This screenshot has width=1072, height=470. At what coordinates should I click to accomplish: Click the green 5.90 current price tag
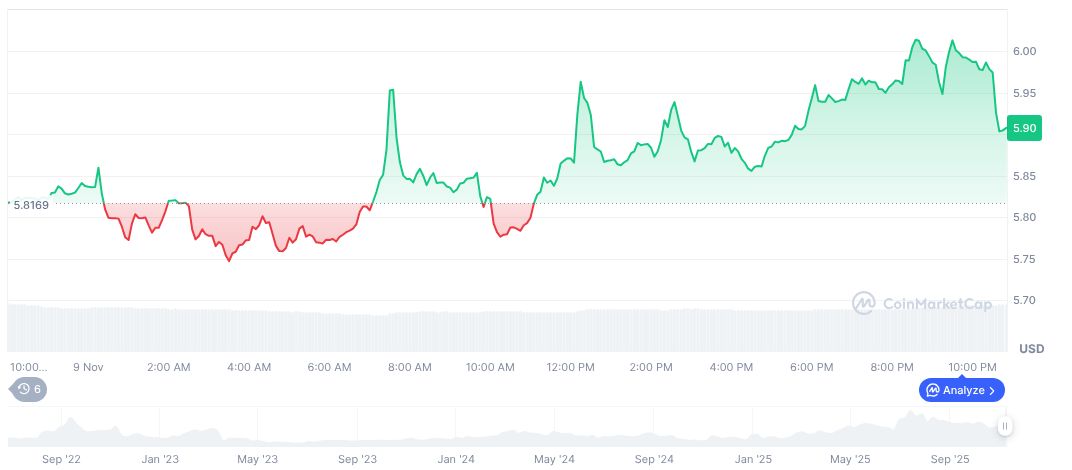(x=1024, y=128)
